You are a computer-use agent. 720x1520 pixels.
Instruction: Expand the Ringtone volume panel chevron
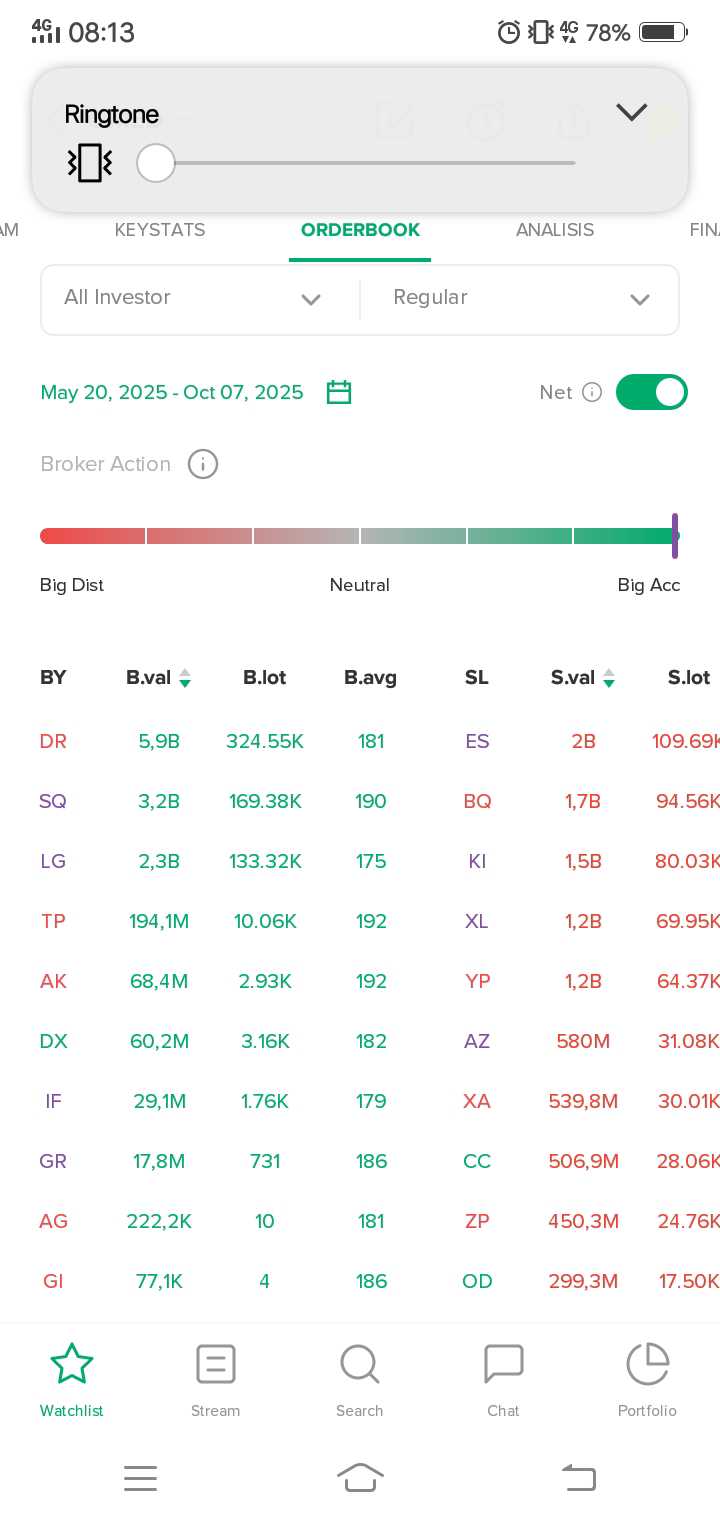[631, 112]
